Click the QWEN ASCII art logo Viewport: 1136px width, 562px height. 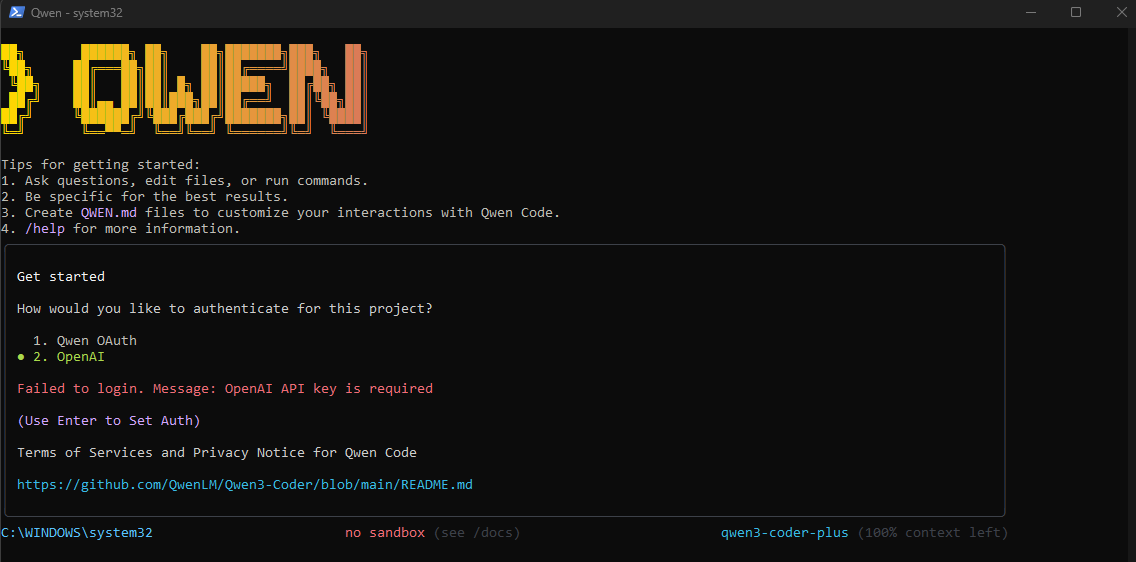[185, 88]
